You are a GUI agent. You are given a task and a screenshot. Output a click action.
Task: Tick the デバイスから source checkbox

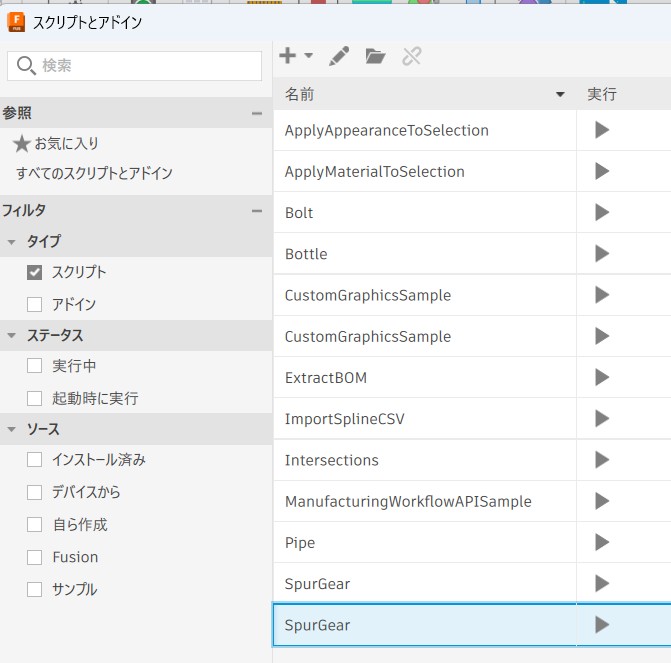click(x=34, y=492)
